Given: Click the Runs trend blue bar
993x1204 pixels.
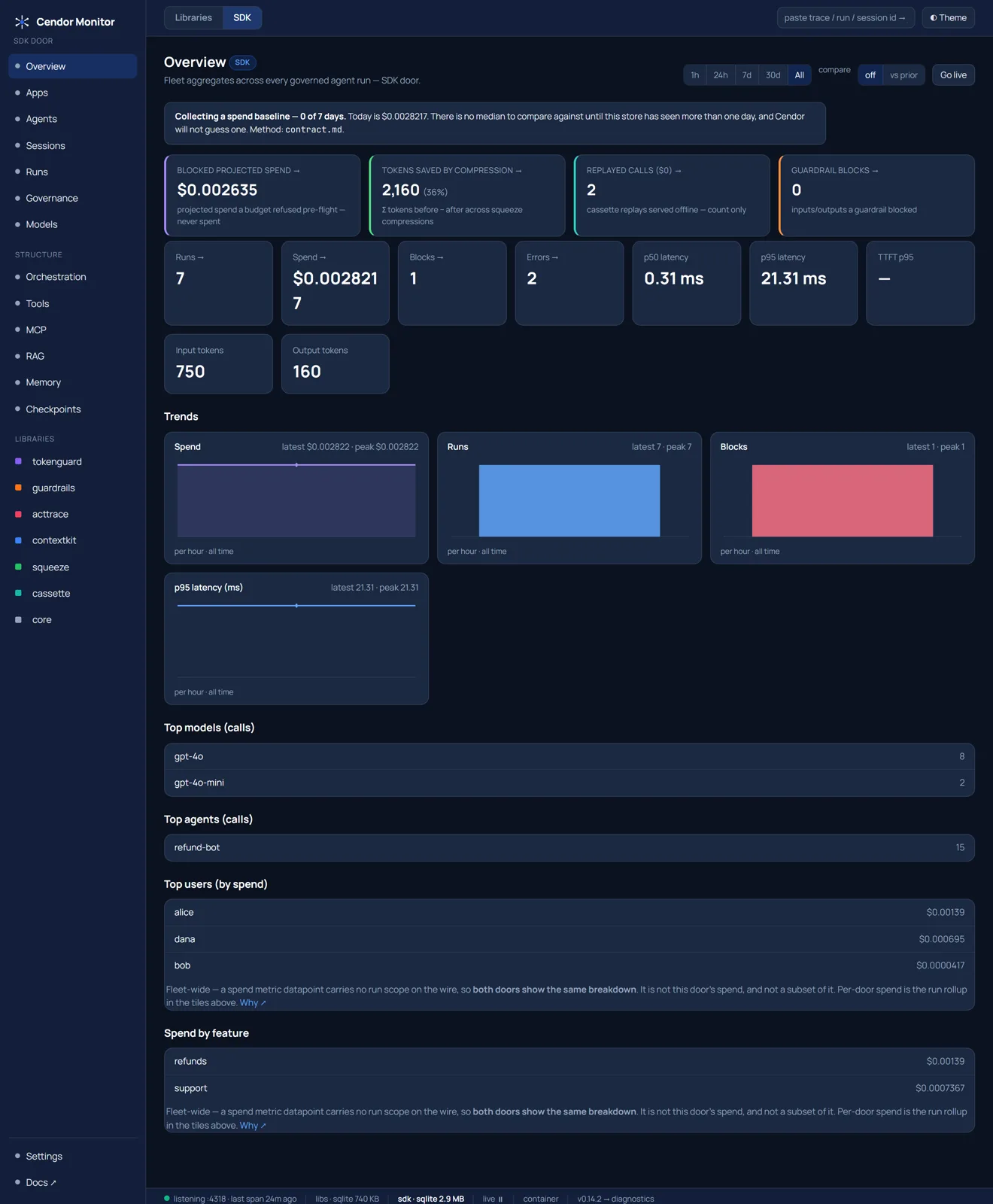Looking at the screenshot, I should 569,500.
